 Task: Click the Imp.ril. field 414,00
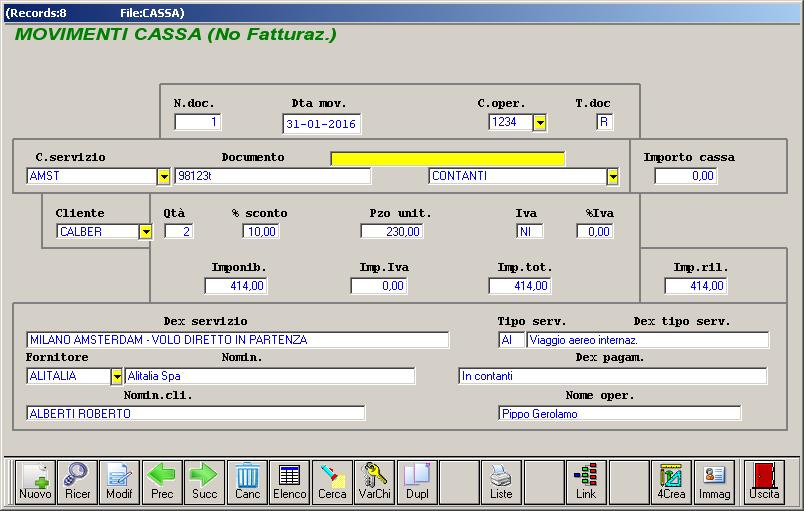(x=696, y=286)
